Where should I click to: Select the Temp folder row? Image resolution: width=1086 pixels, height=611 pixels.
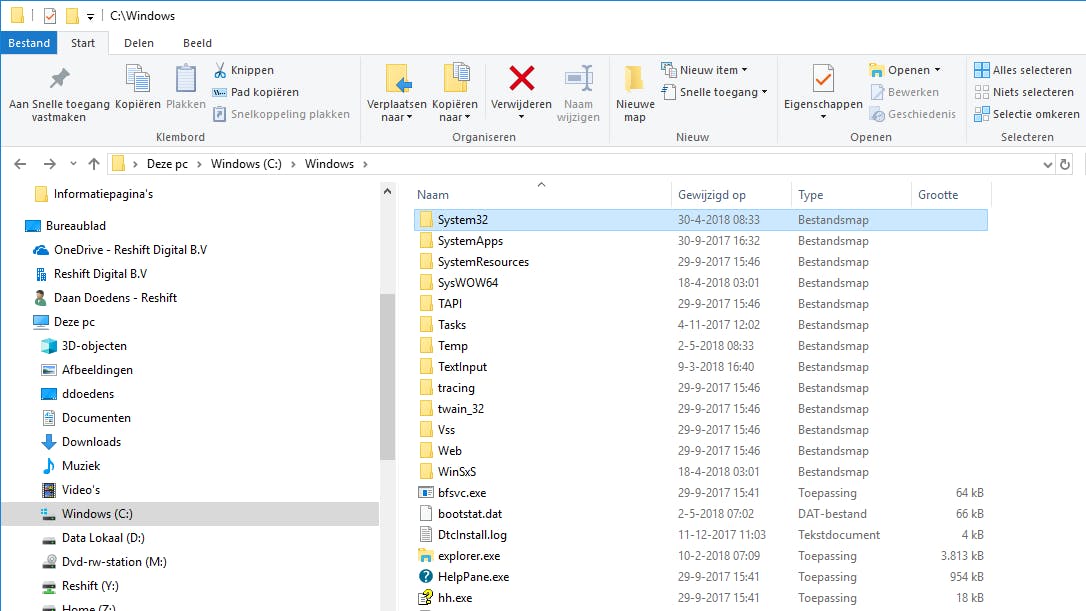point(701,346)
